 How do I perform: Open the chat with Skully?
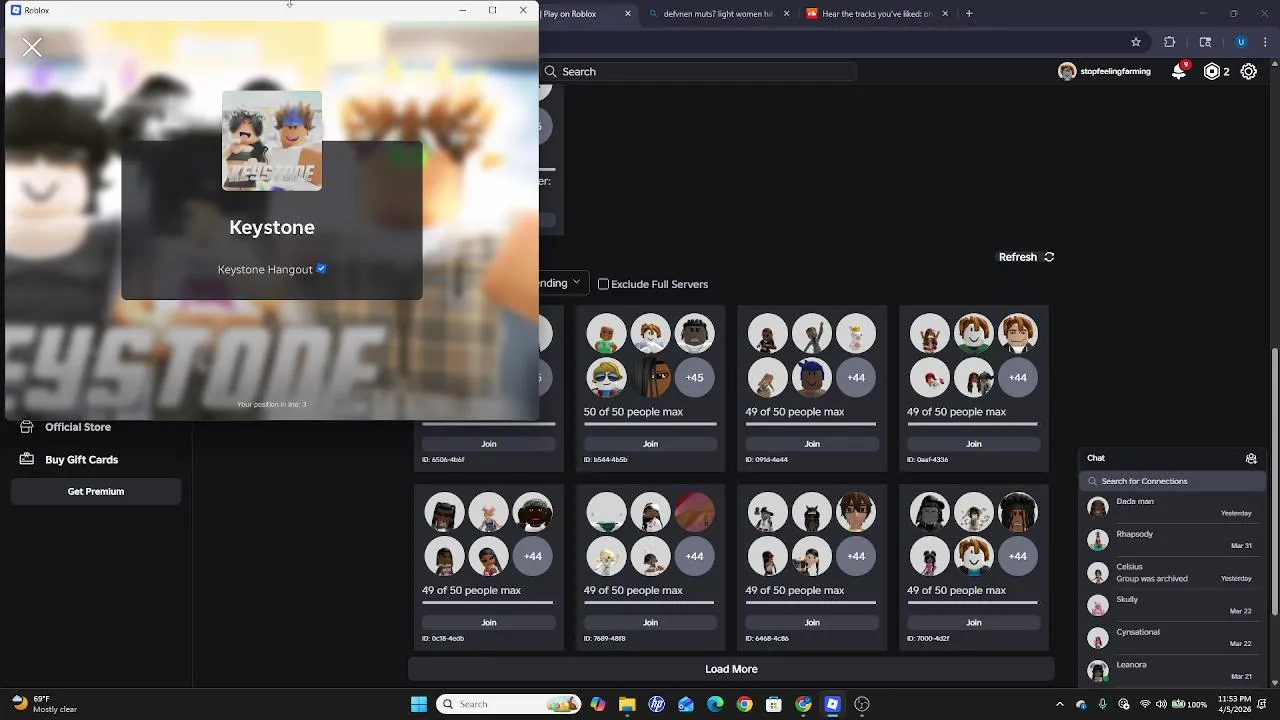coord(1171,605)
